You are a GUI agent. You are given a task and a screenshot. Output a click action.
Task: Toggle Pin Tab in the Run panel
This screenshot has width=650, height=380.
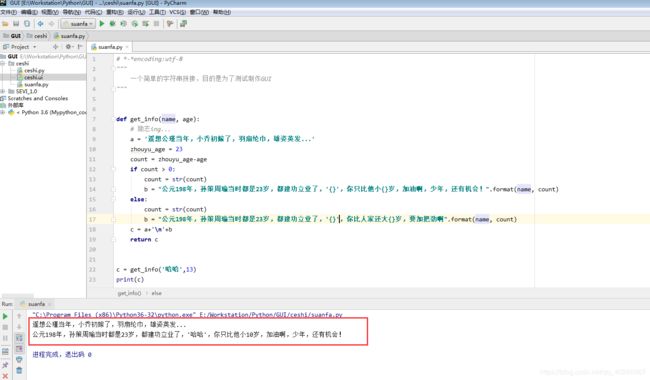[x=5, y=365]
